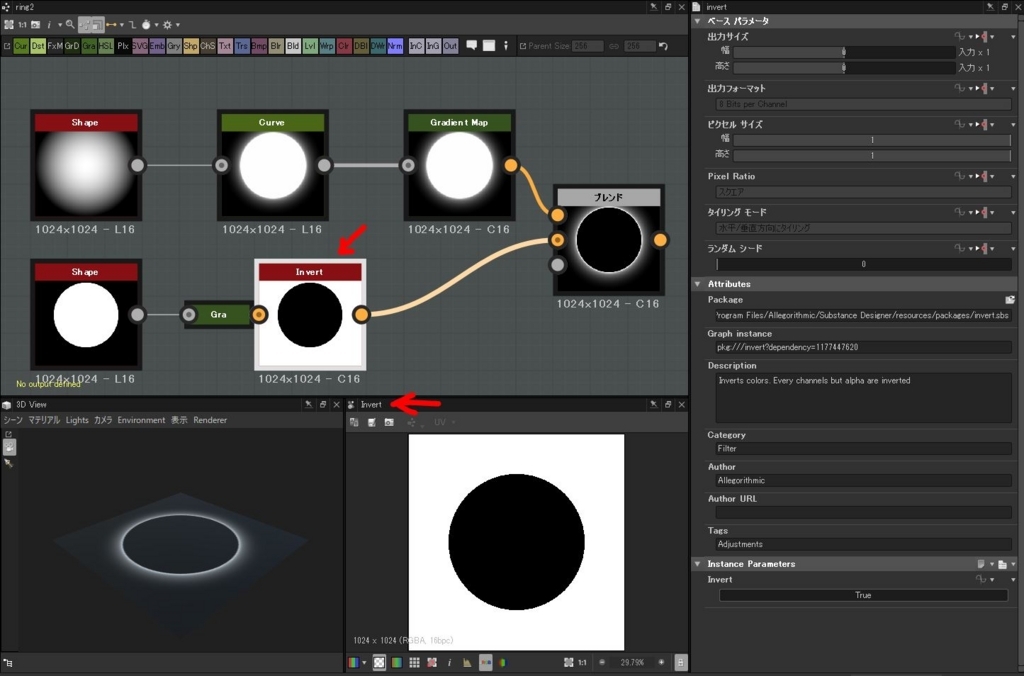The image size is (1024, 676).
Task: Collapse the Attributes section
Action: point(697,284)
